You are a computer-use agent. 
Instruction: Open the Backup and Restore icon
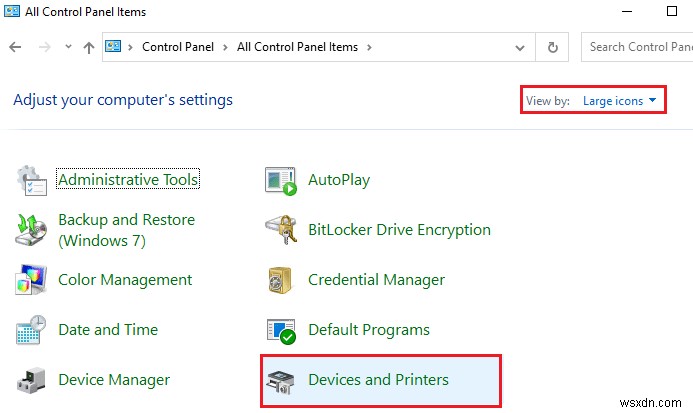coord(31,230)
